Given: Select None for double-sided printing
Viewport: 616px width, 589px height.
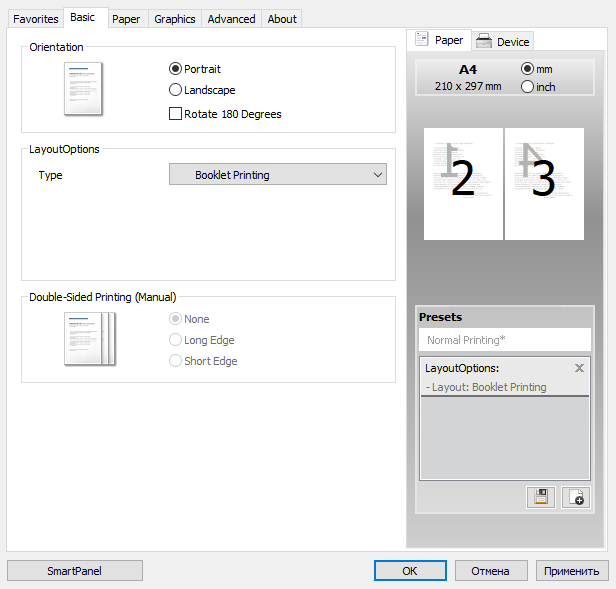Looking at the screenshot, I should click(x=175, y=319).
